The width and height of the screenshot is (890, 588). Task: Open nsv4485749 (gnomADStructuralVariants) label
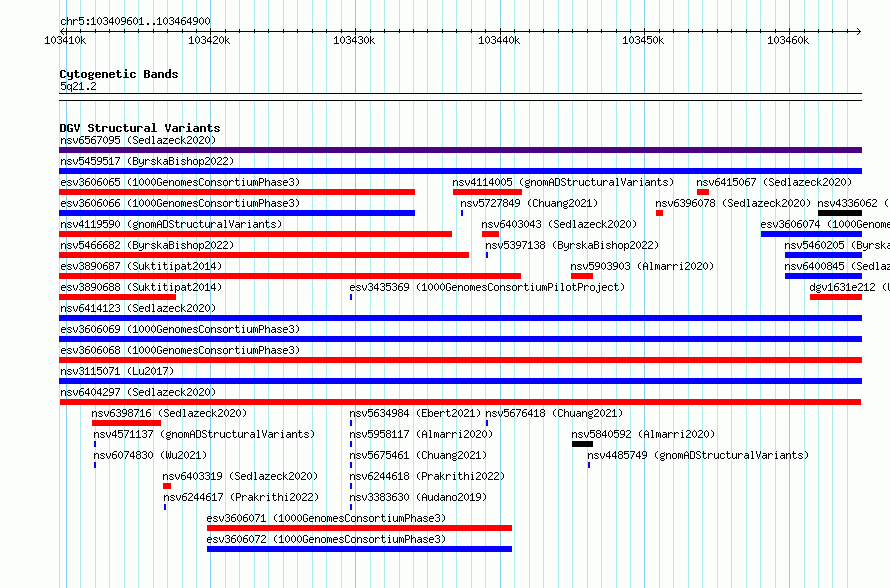point(698,455)
